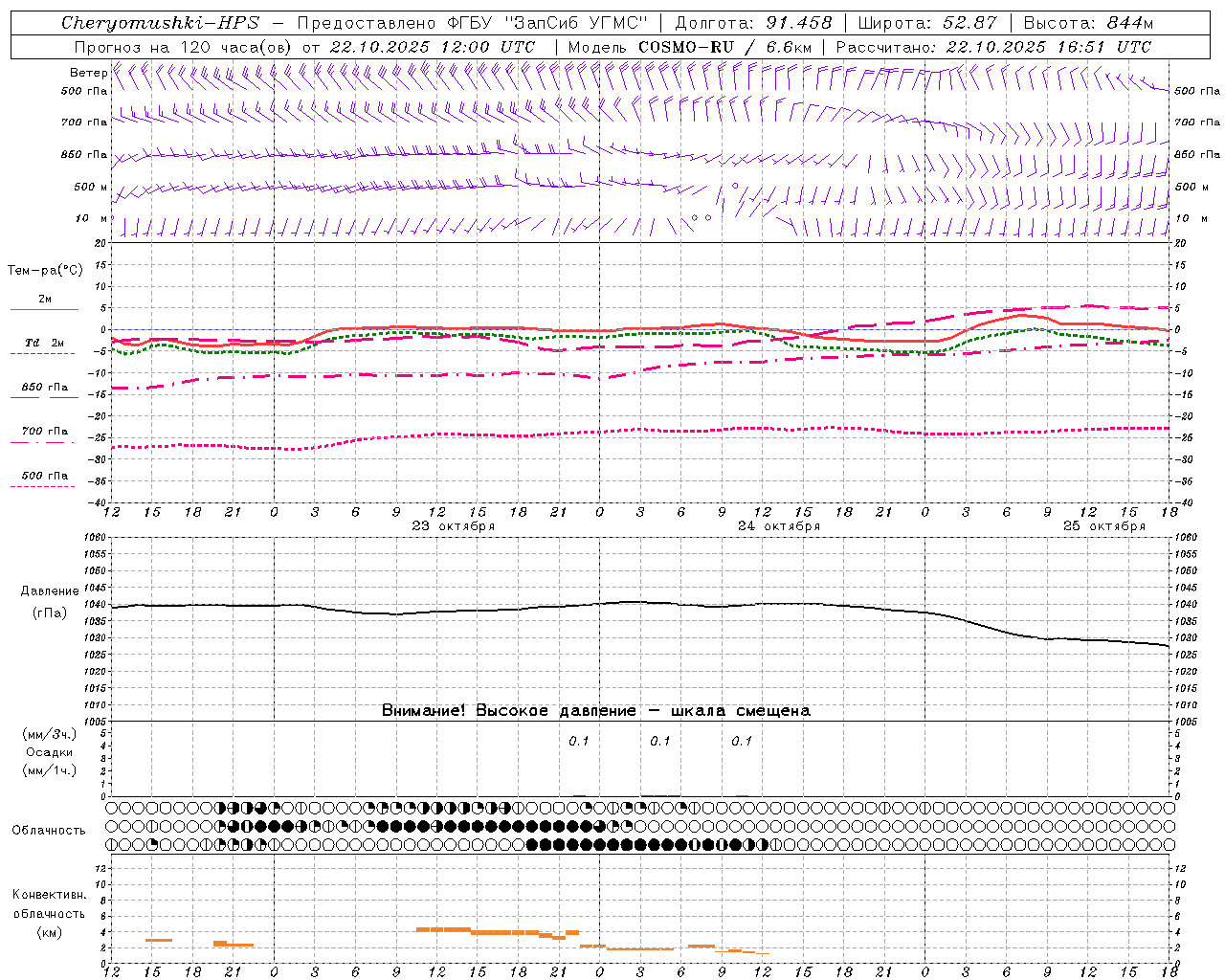Click the "Ветер" wind panel label
Viewport: 1225px width, 980px height.
click(88, 73)
